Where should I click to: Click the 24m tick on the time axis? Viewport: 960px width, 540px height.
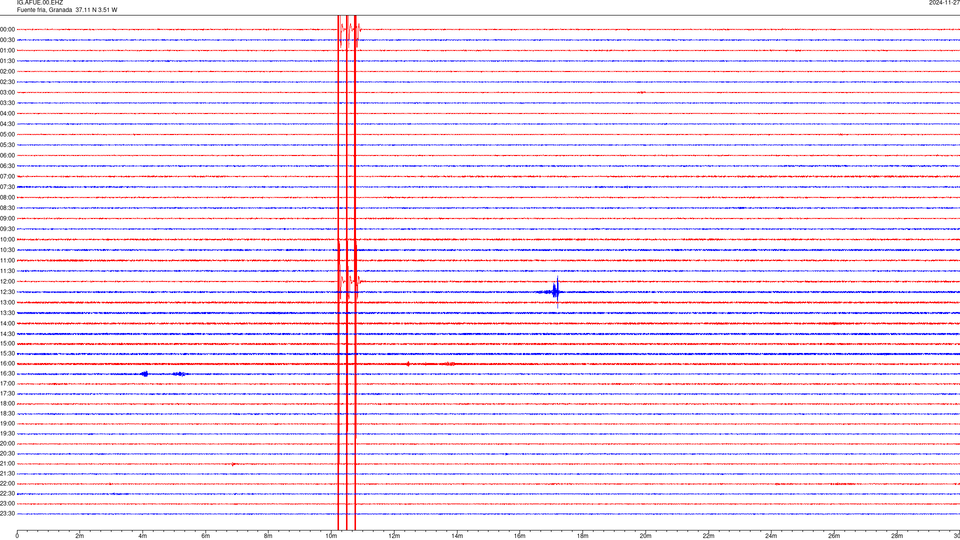coord(771,536)
